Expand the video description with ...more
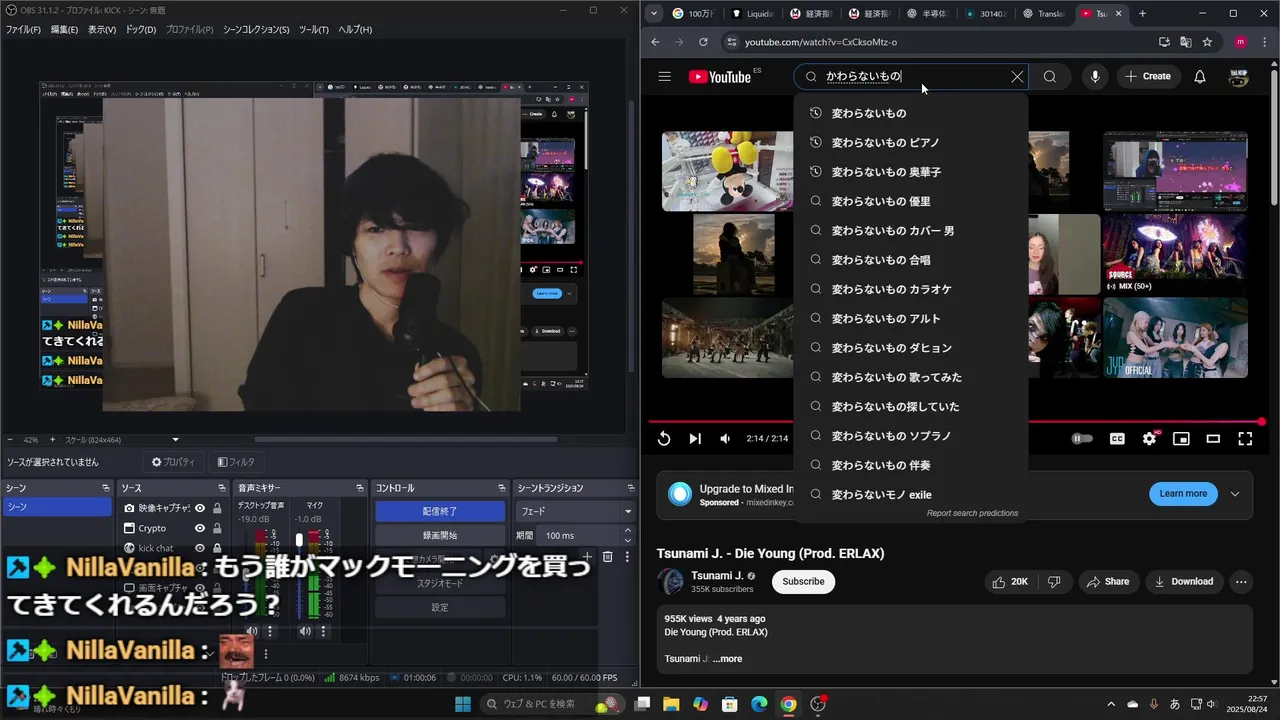 point(727,659)
